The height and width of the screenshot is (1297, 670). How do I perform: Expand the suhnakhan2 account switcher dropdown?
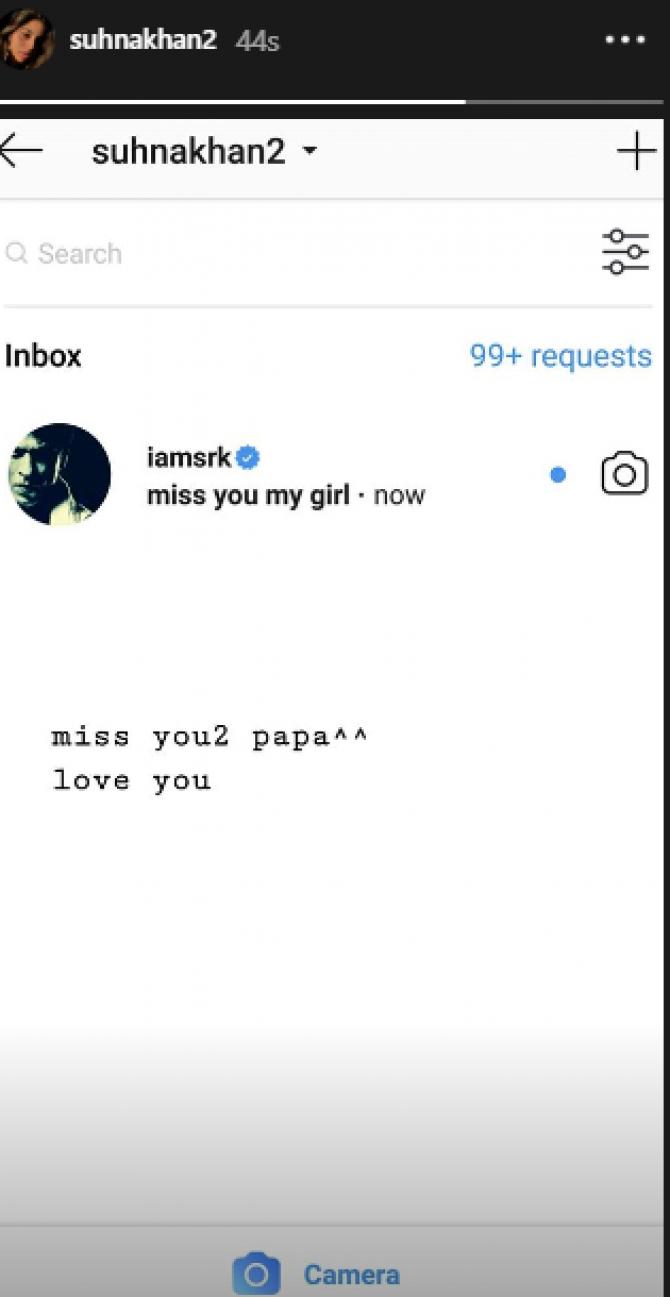(x=309, y=152)
